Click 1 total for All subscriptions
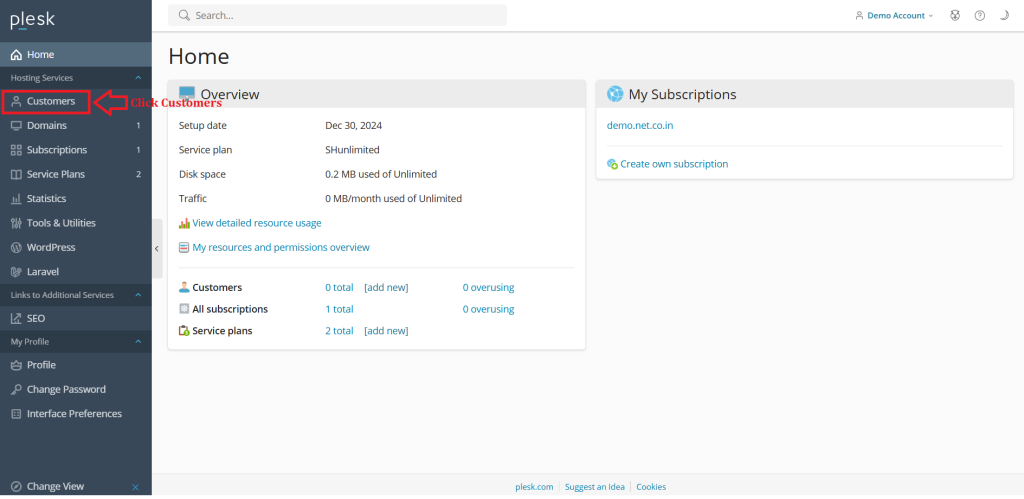The image size is (1024, 499). tap(340, 310)
